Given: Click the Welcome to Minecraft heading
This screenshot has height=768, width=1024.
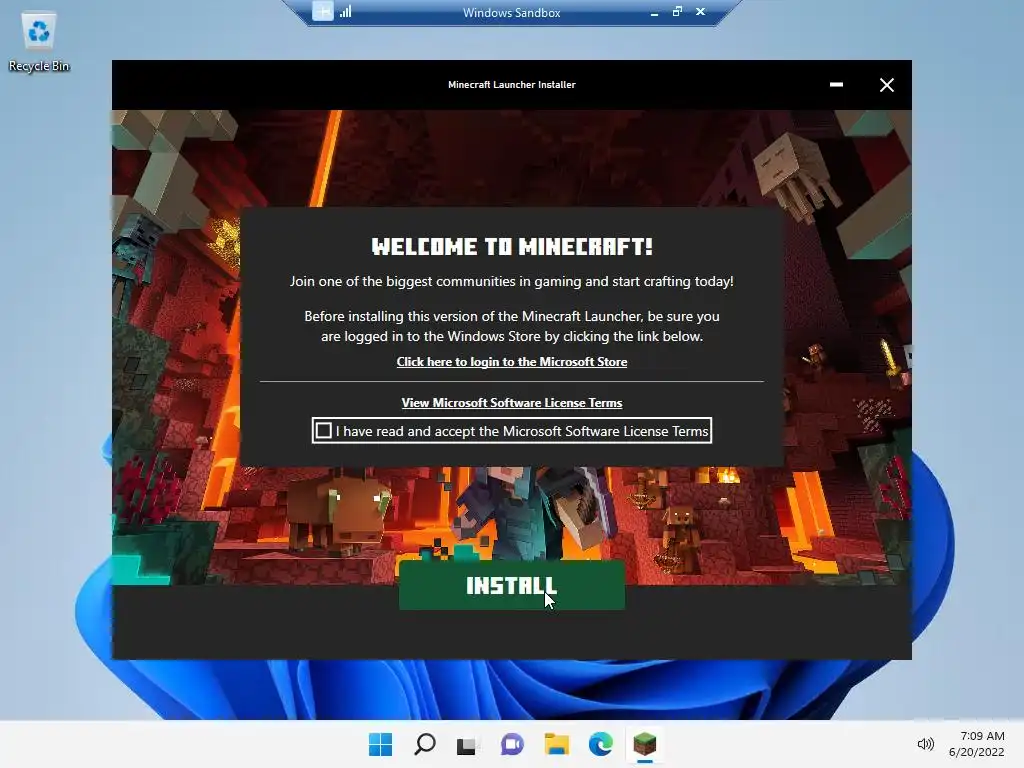Looking at the screenshot, I should [x=511, y=247].
